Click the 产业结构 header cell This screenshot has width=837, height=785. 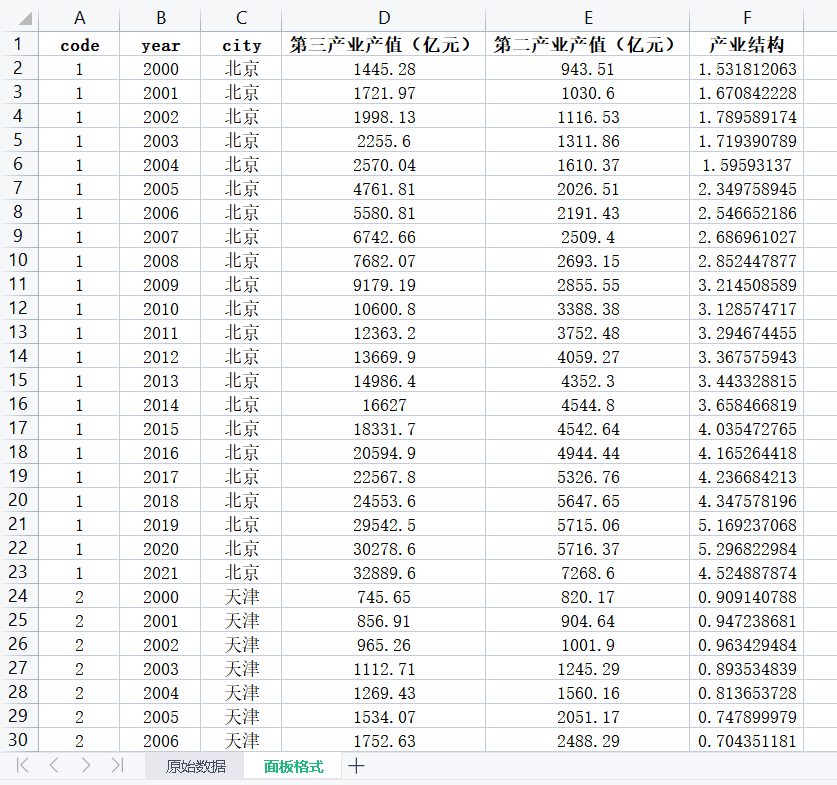pyautogui.click(x=747, y=44)
